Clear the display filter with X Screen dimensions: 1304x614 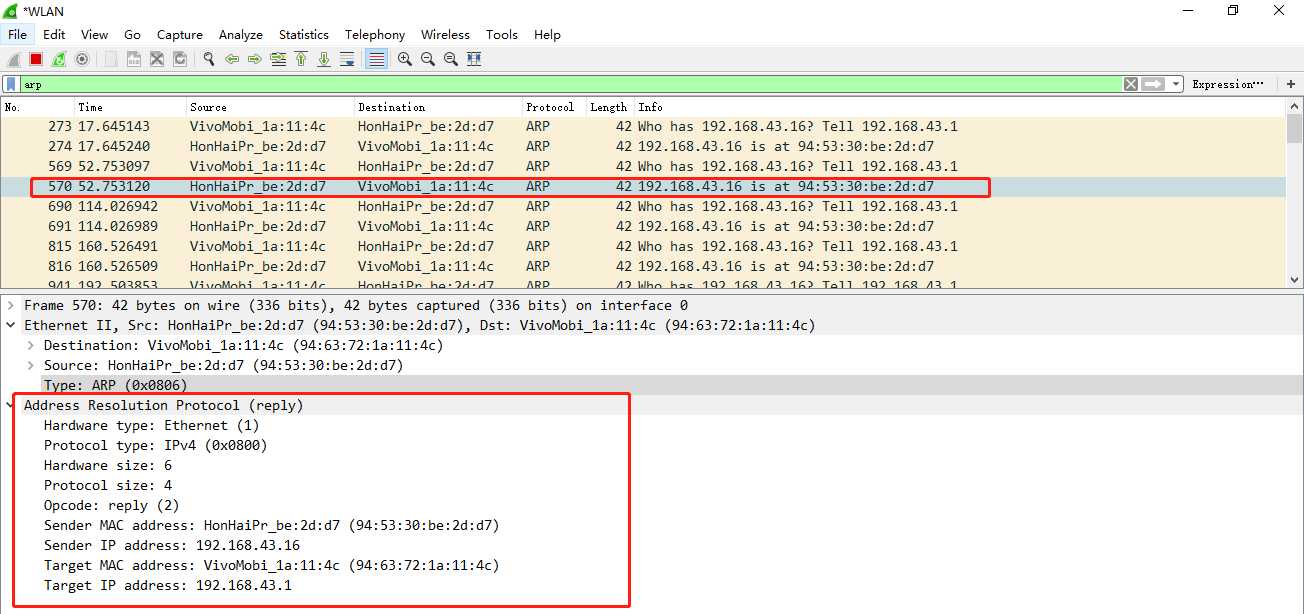coord(1131,84)
